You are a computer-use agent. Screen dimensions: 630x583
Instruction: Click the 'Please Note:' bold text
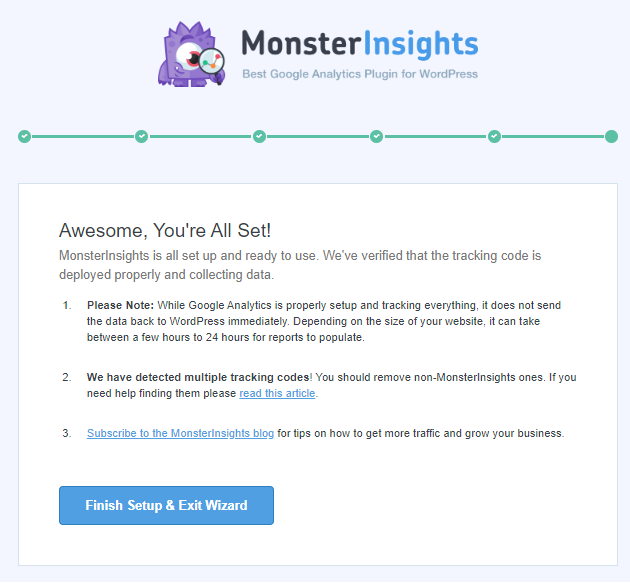point(121,305)
